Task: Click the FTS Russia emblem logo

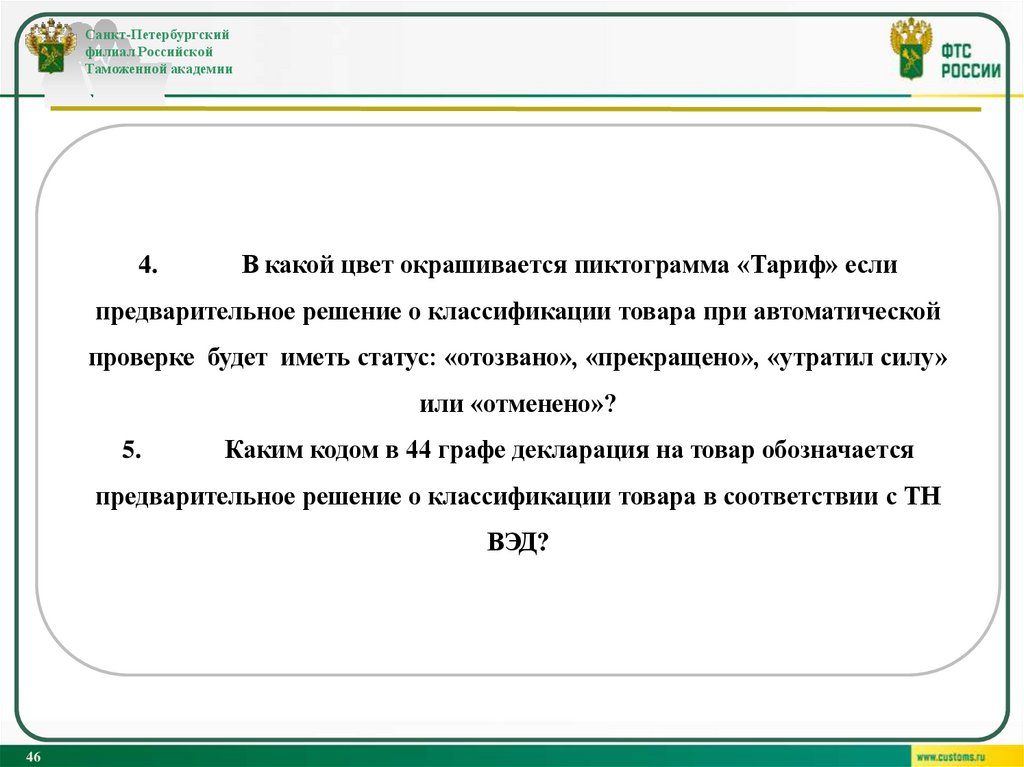Action: [911, 49]
